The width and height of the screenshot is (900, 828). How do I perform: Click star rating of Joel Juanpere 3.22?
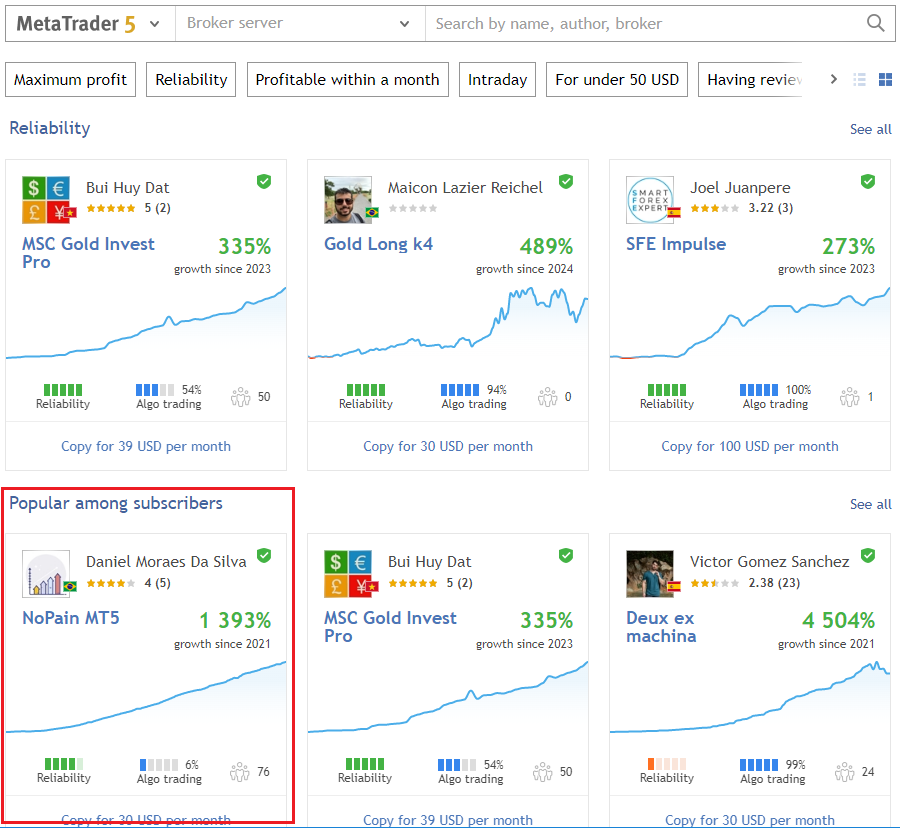click(x=715, y=208)
